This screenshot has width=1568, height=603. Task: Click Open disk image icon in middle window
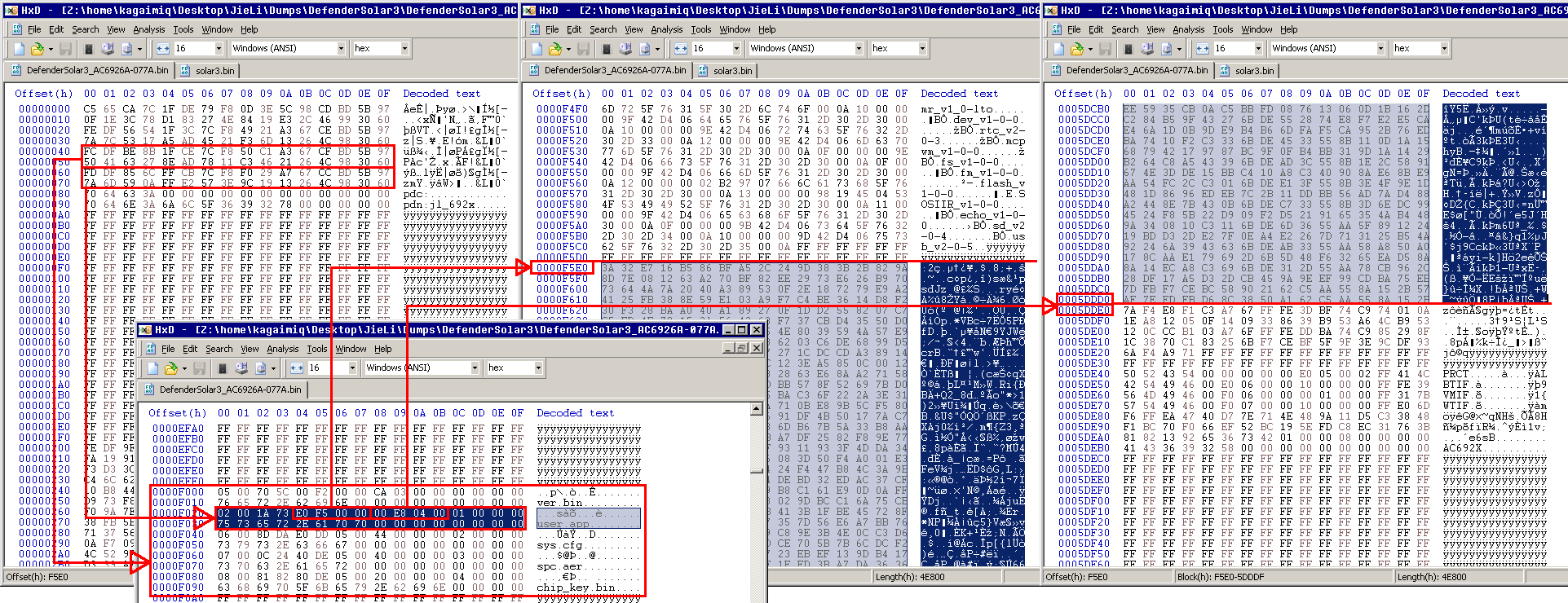pyautogui.click(x=644, y=49)
